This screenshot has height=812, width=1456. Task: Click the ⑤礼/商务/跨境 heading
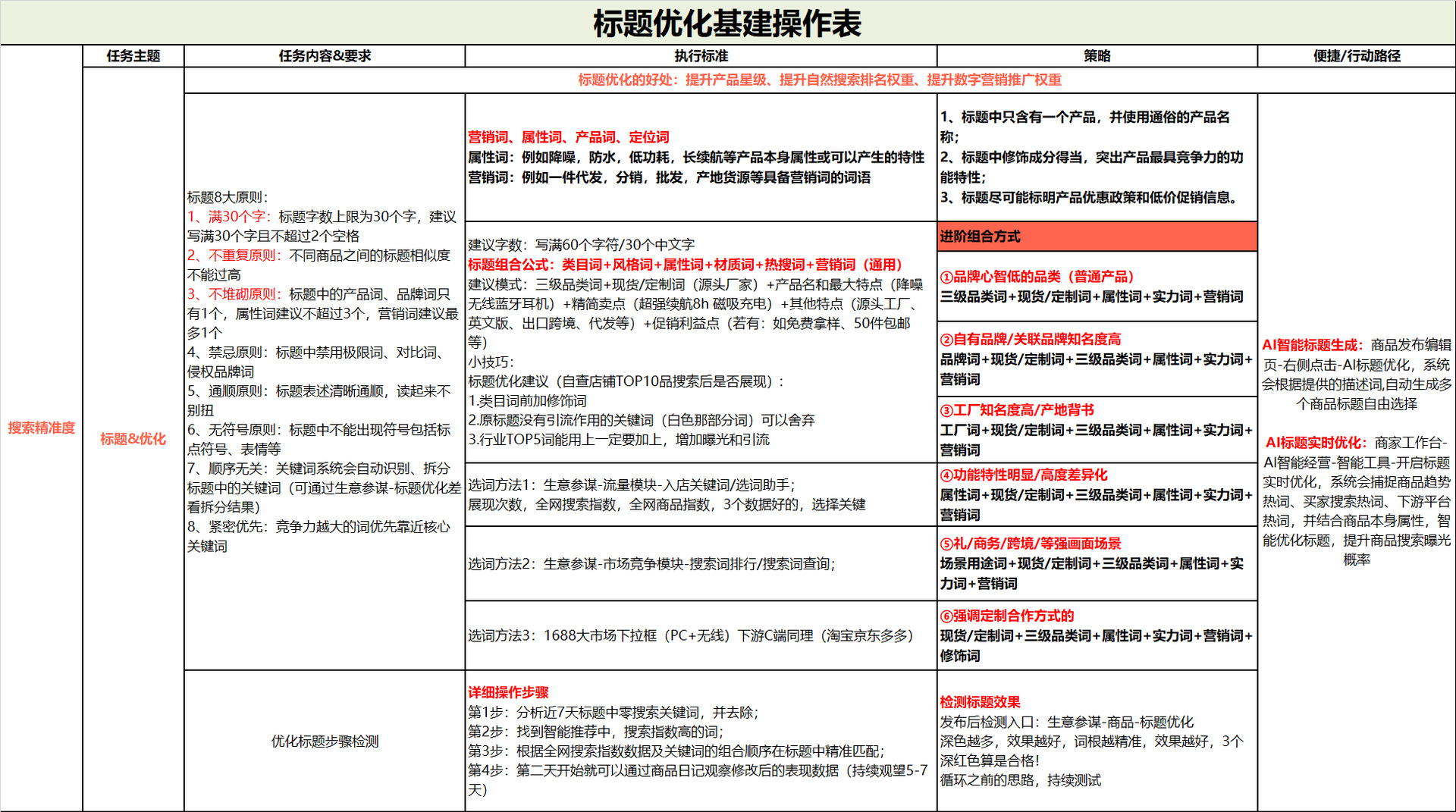1031,543
